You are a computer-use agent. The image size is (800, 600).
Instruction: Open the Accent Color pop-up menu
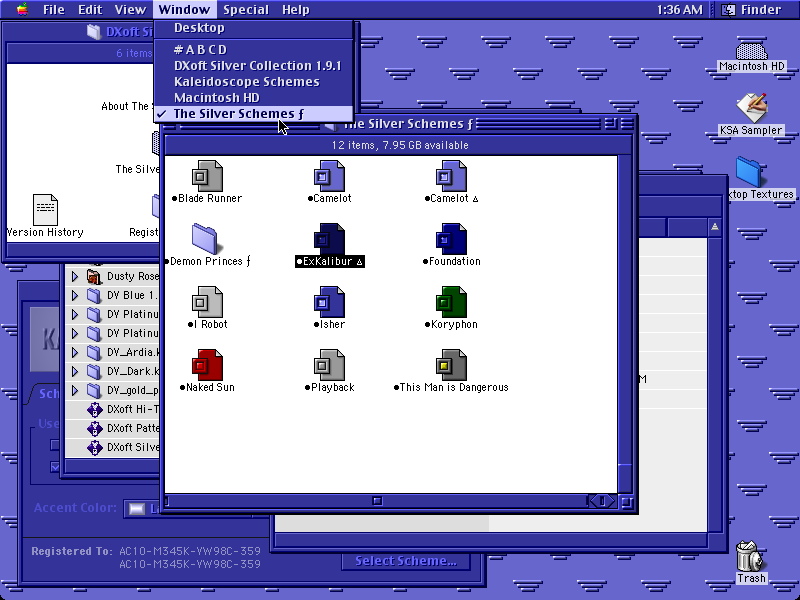(142, 509)
